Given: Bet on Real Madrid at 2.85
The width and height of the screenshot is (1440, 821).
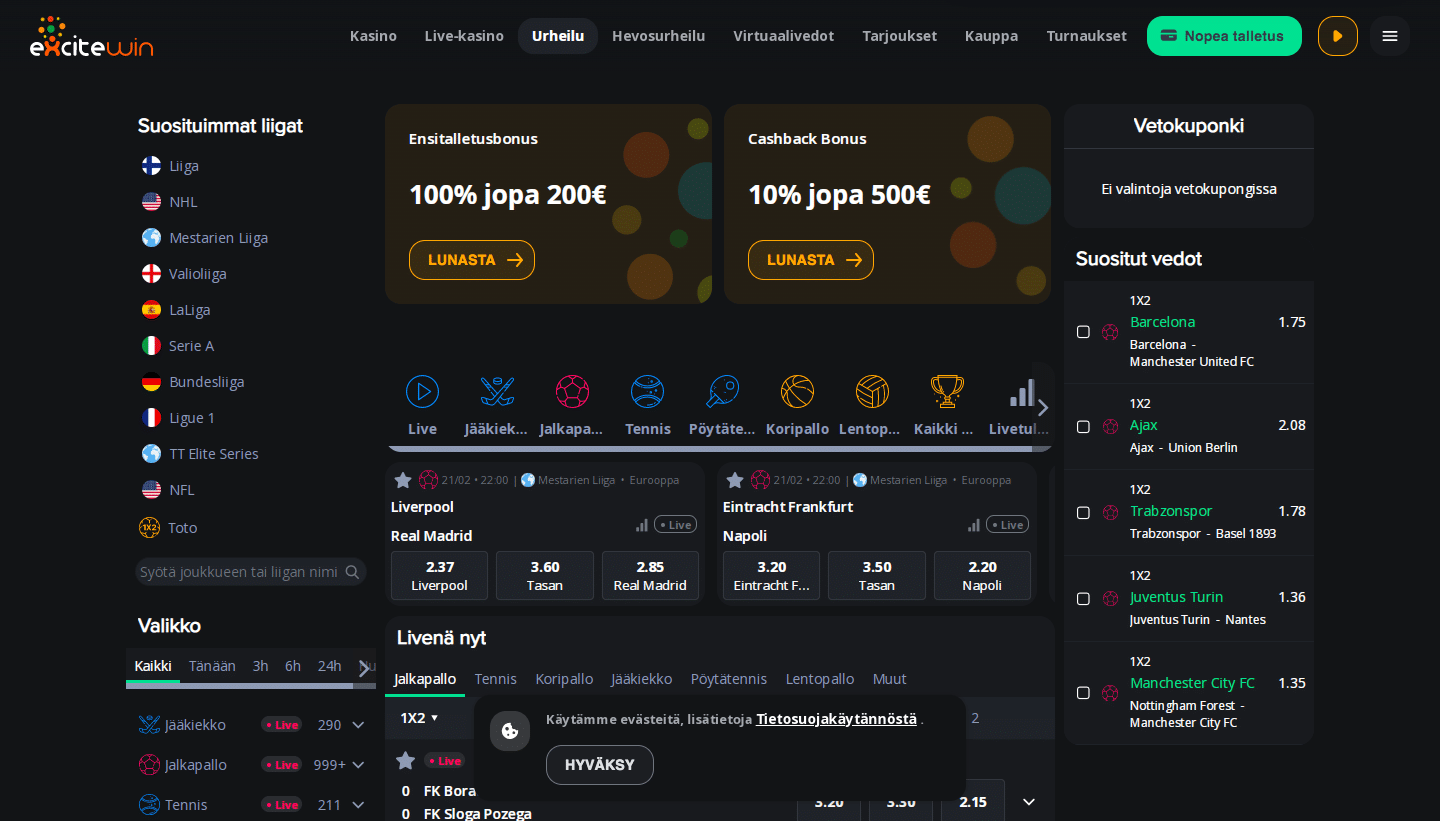Looking at the screenshot, I should pyautogui.click(x=650, y=575).
